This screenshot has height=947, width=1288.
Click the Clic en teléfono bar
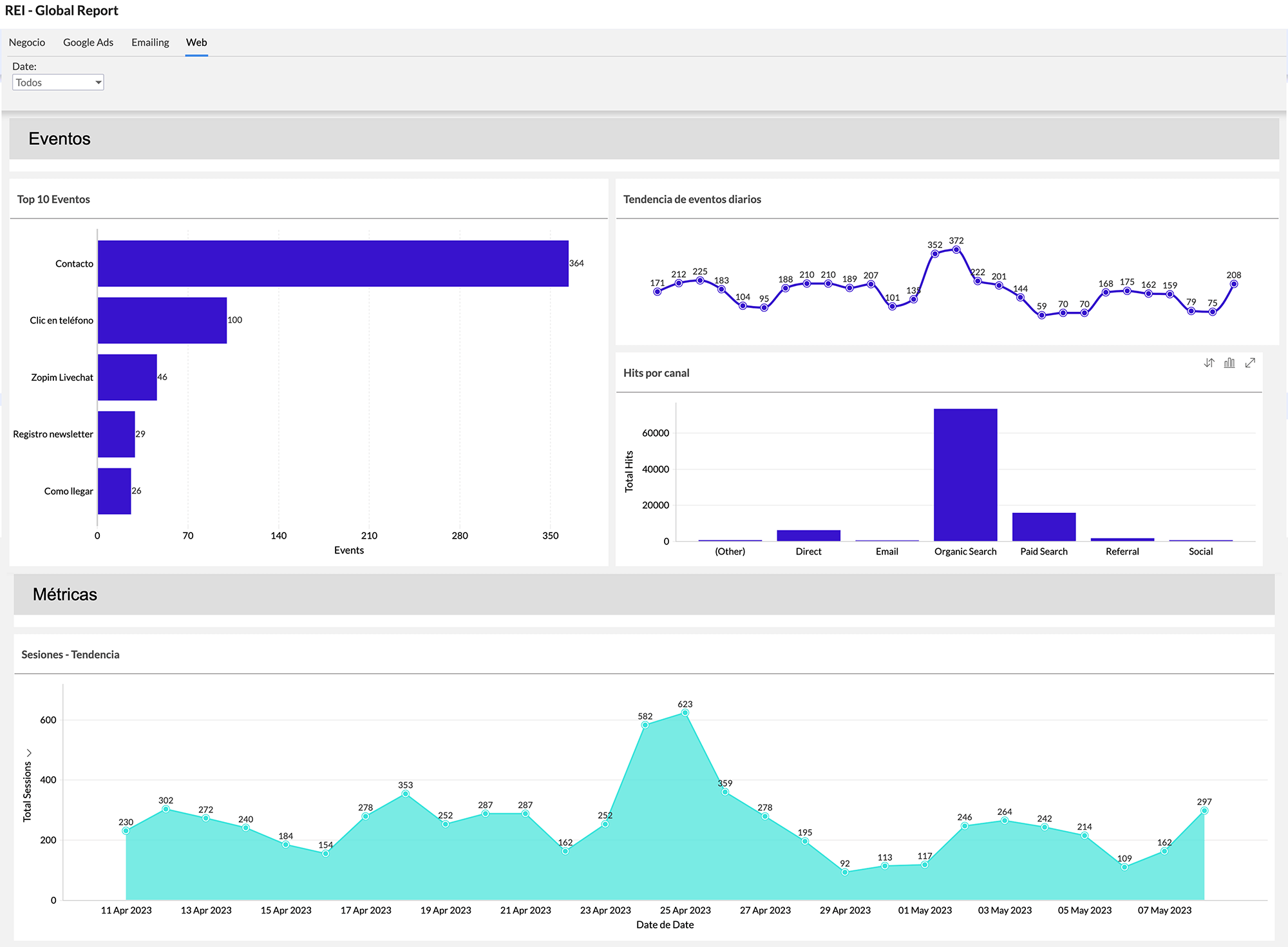pyautogui.click(x=161, y=320)
